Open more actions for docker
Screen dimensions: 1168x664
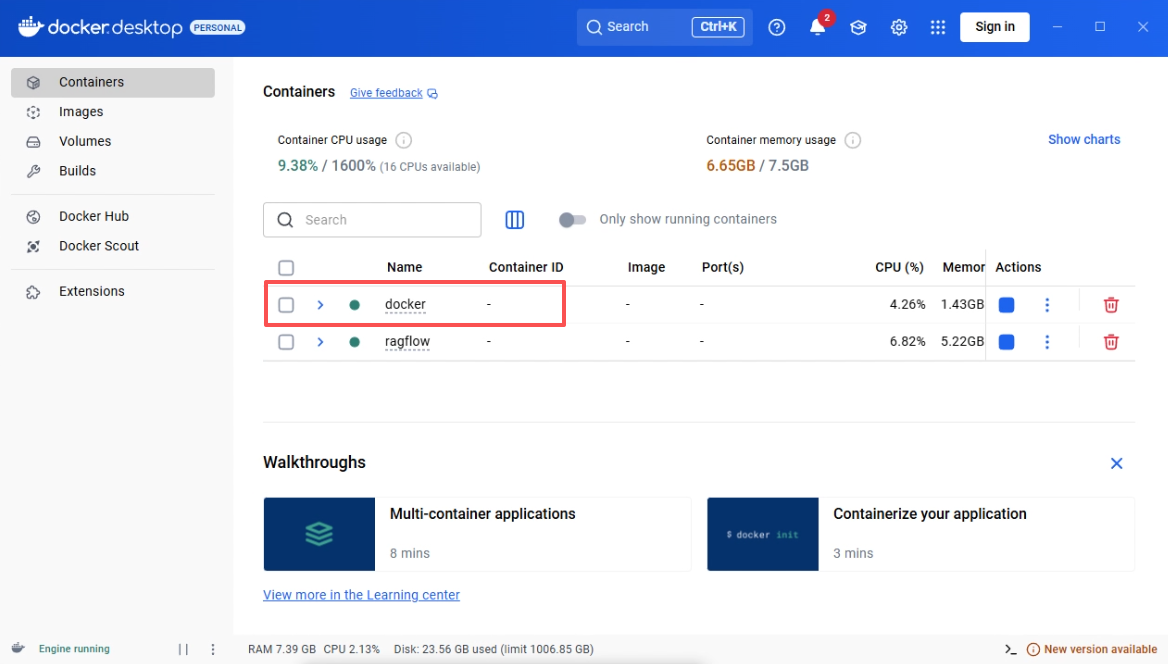tap(1047, 305)
